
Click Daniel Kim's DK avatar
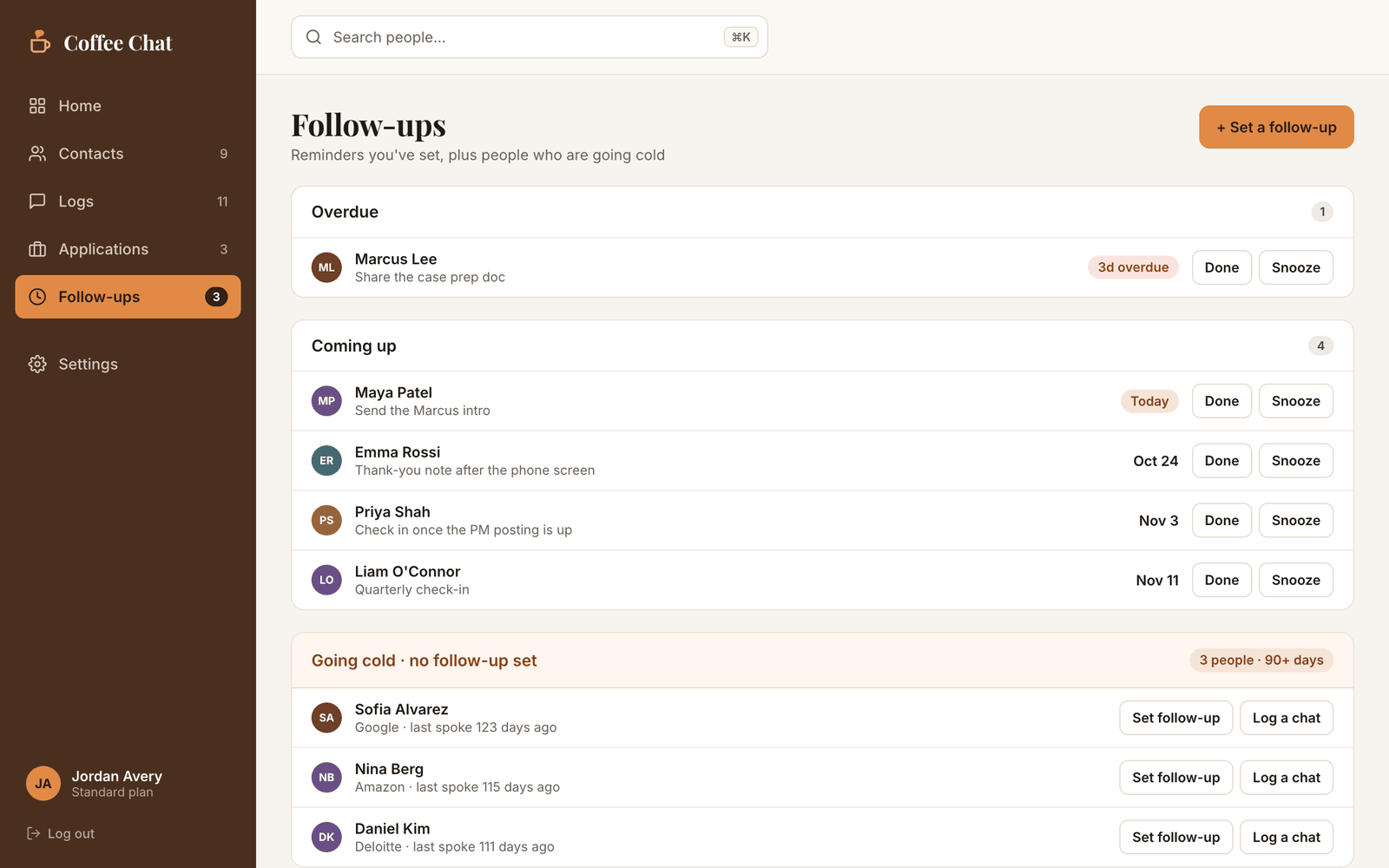[326, 838]
